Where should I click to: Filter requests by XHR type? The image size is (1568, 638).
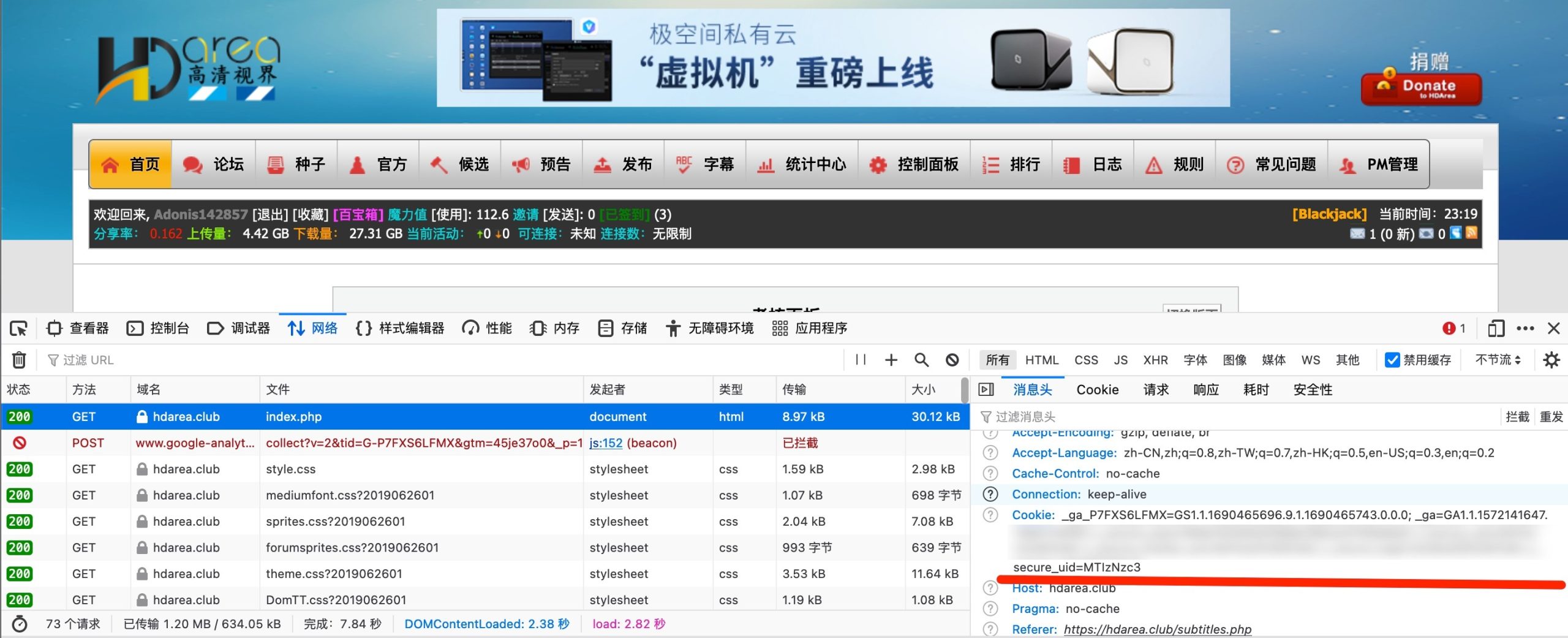pyautogui.click(x=1155, y=360)
